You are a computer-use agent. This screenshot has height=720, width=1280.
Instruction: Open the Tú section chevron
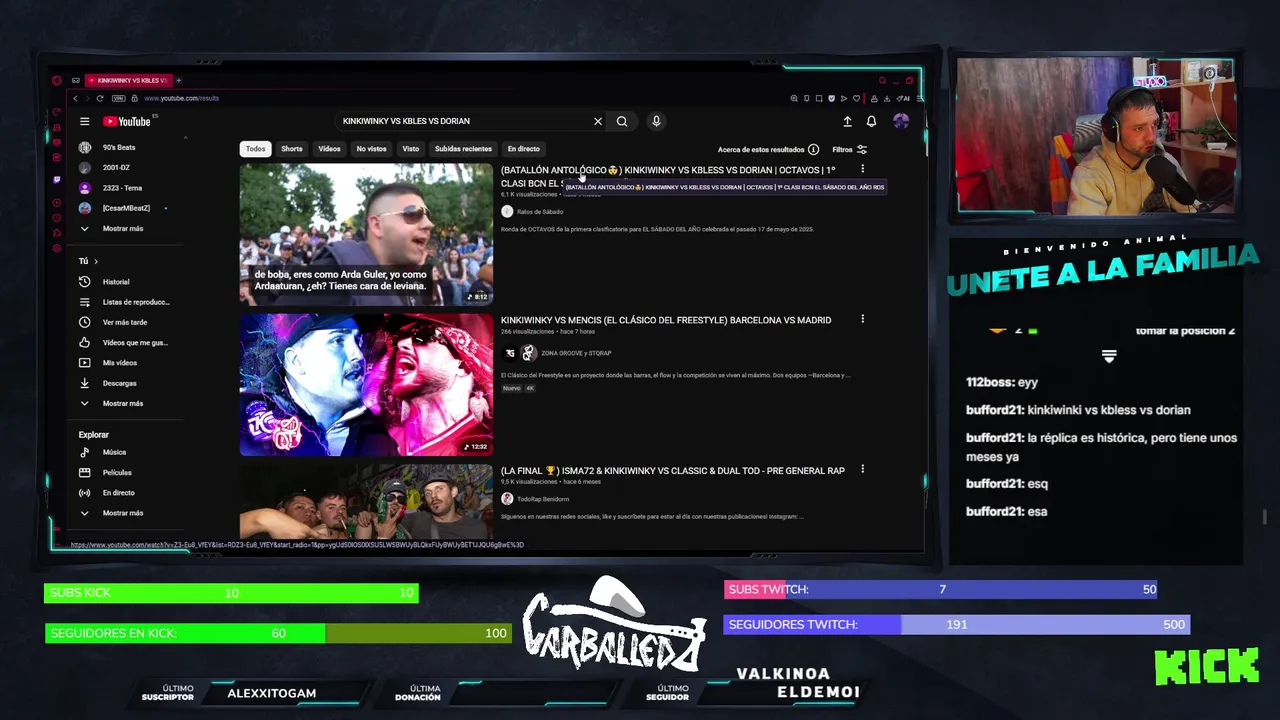tap(96, 262)
